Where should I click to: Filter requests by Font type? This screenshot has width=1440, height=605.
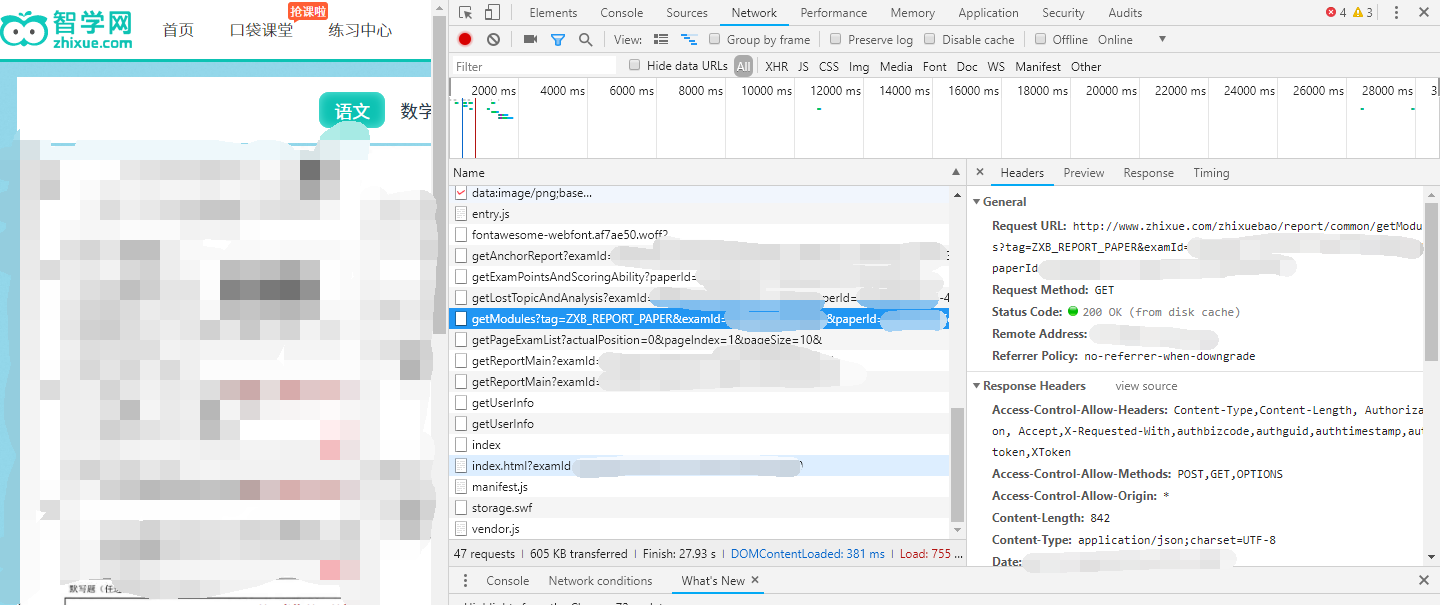coord(935,66)
